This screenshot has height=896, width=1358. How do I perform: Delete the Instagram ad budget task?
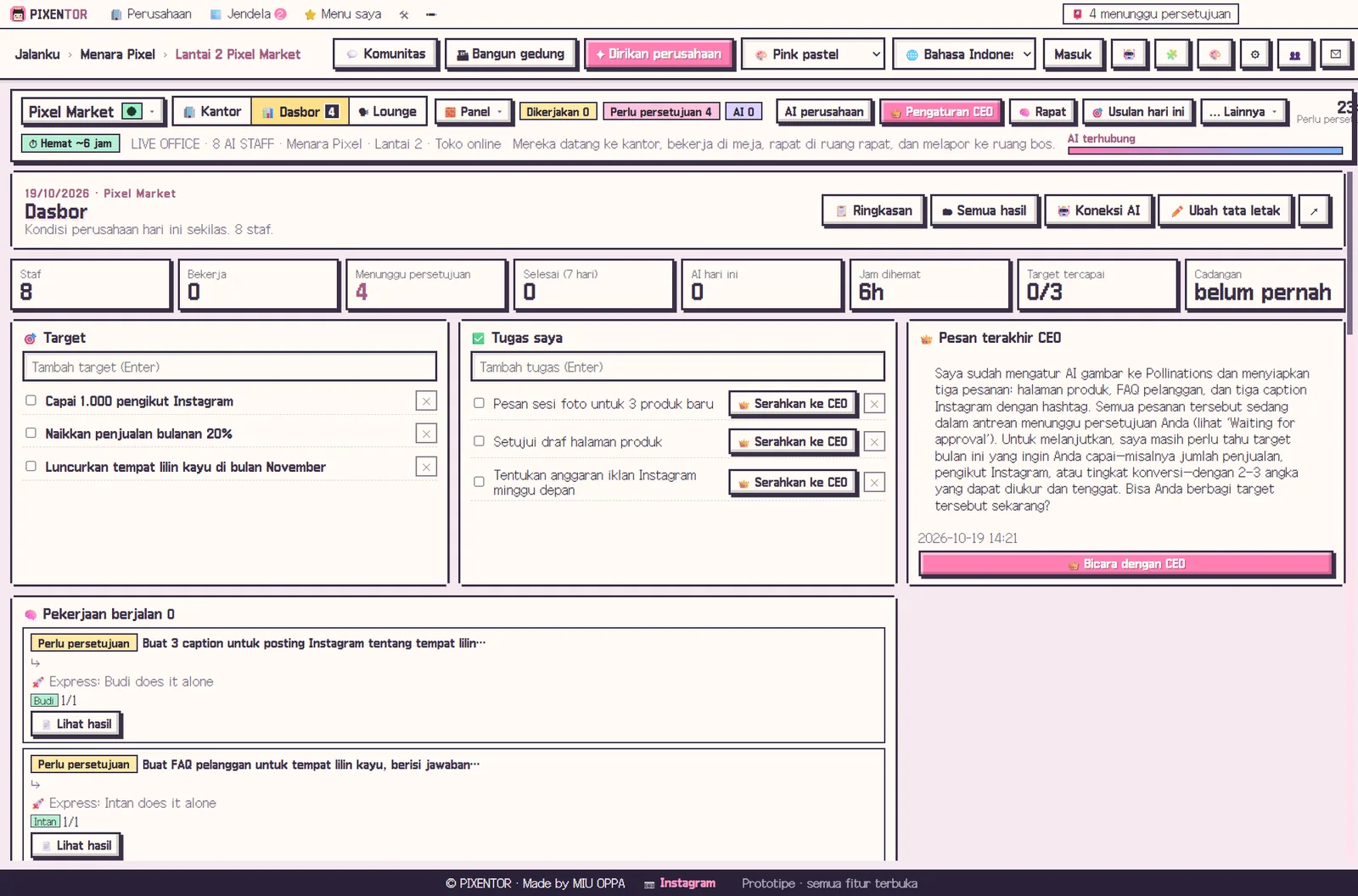click(874, 483)
